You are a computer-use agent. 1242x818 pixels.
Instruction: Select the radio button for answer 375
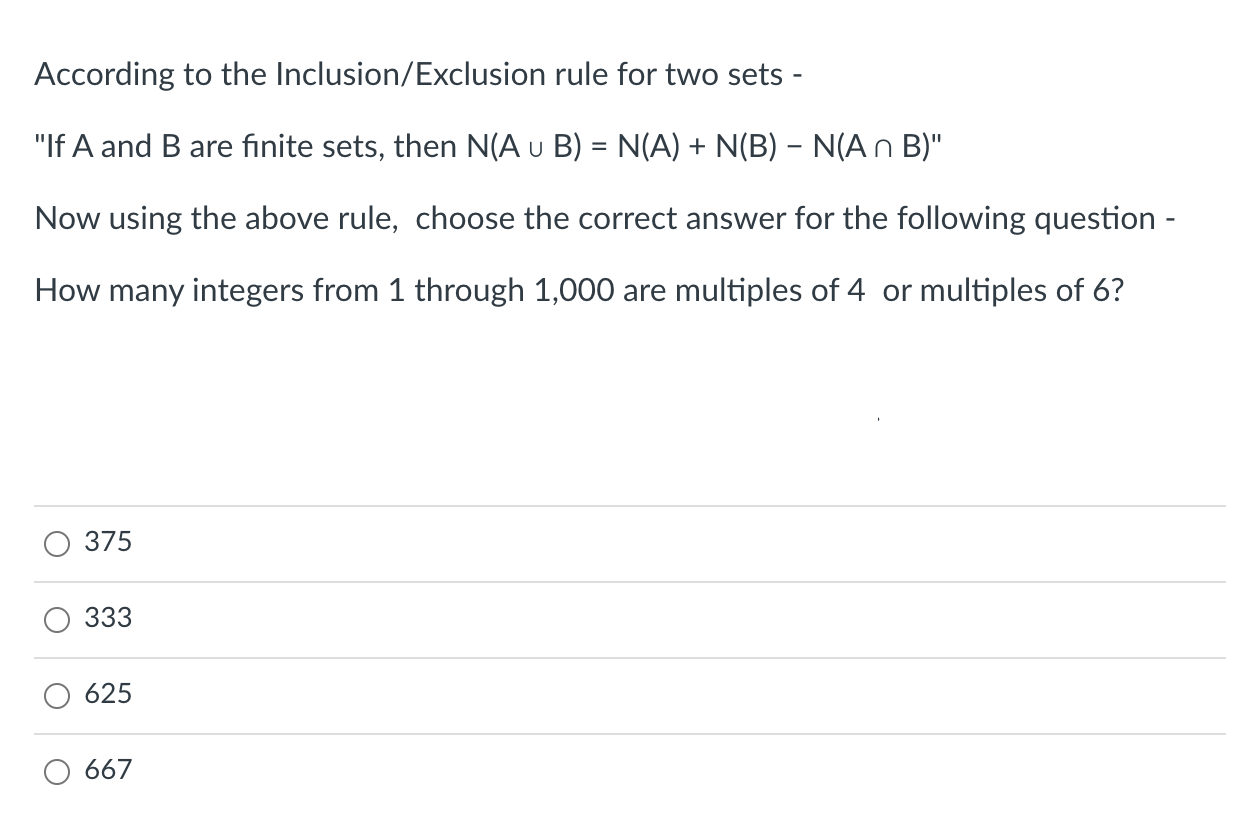(57, 543)
